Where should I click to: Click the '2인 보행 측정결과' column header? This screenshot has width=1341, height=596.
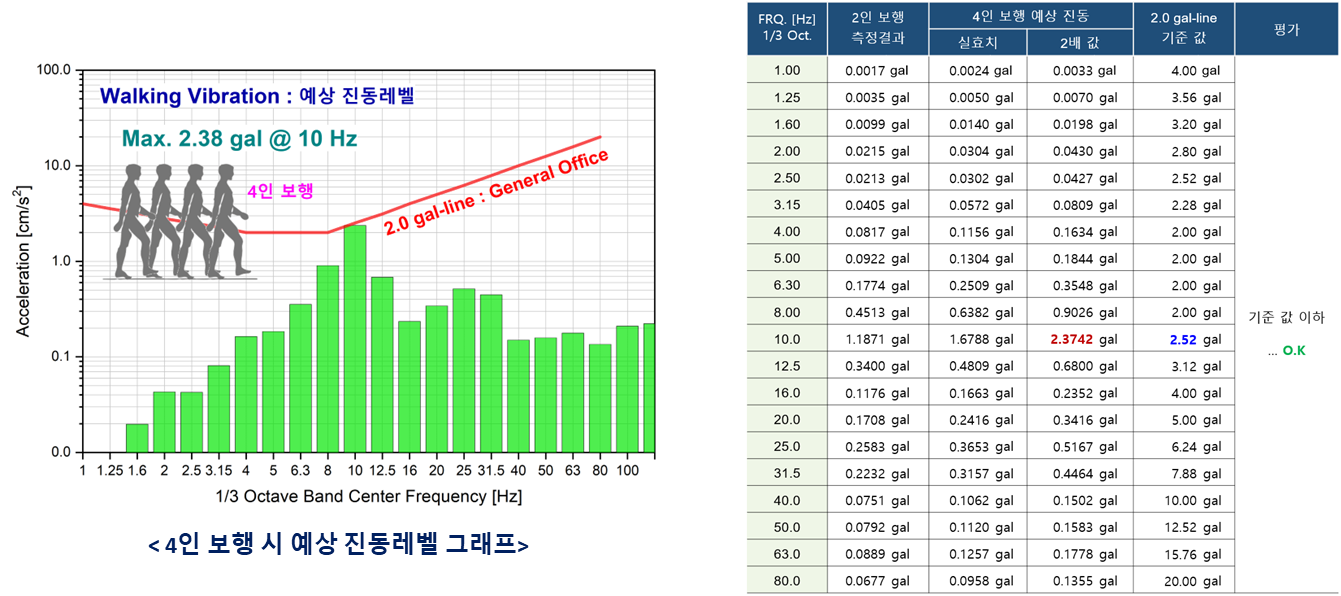click(877, 28)
